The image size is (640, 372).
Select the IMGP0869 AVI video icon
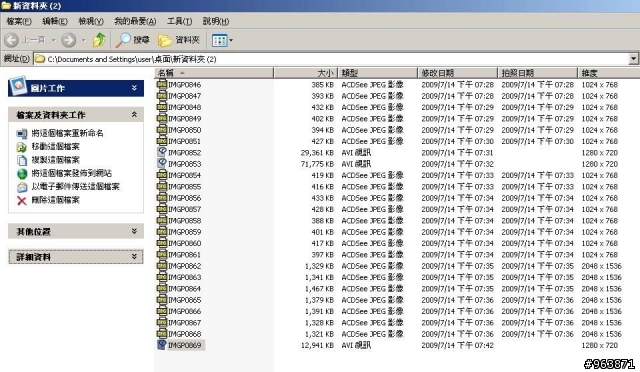tap(162, 345)
